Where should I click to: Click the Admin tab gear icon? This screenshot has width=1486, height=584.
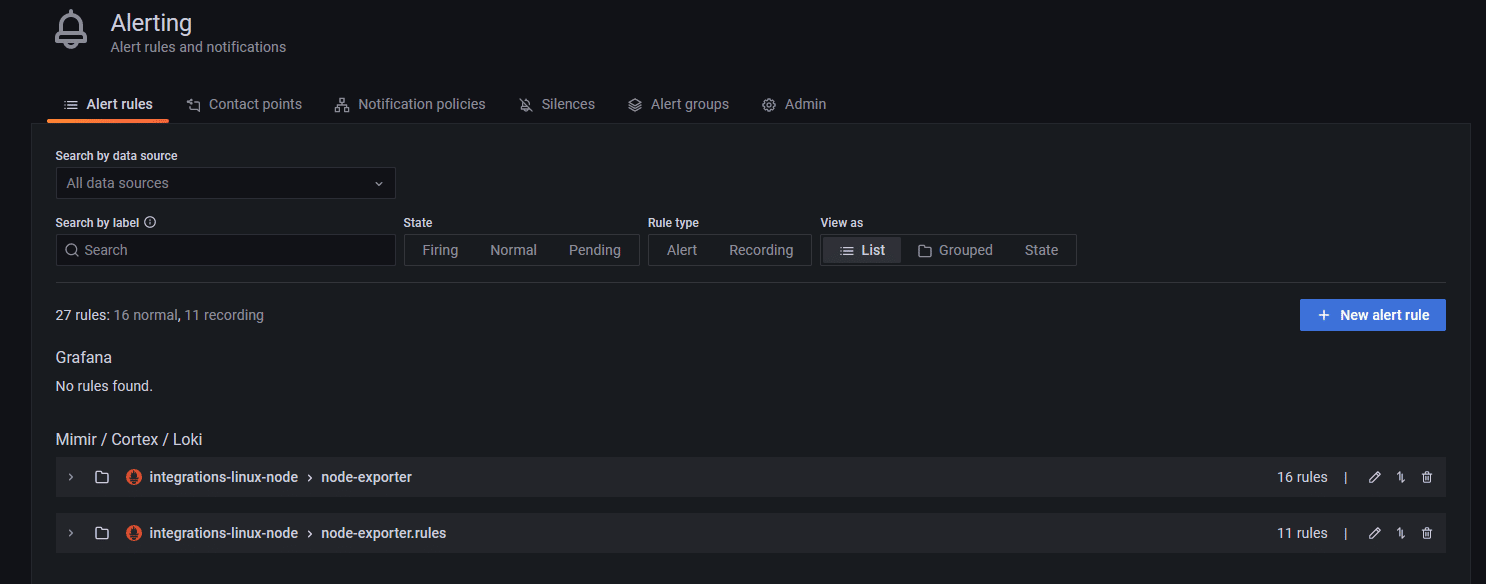click(769, 105)
